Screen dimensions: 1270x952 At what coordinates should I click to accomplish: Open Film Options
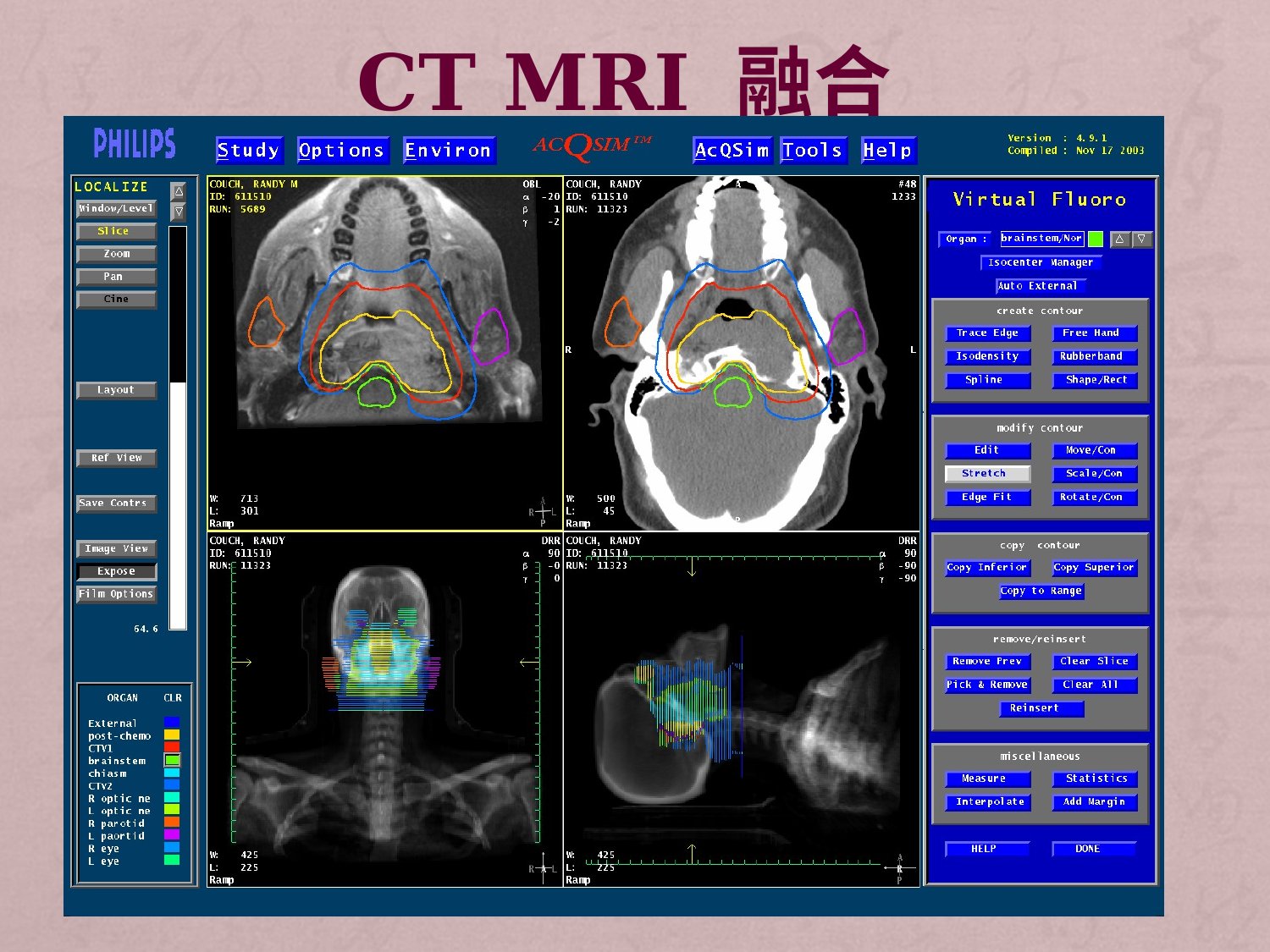116,594
